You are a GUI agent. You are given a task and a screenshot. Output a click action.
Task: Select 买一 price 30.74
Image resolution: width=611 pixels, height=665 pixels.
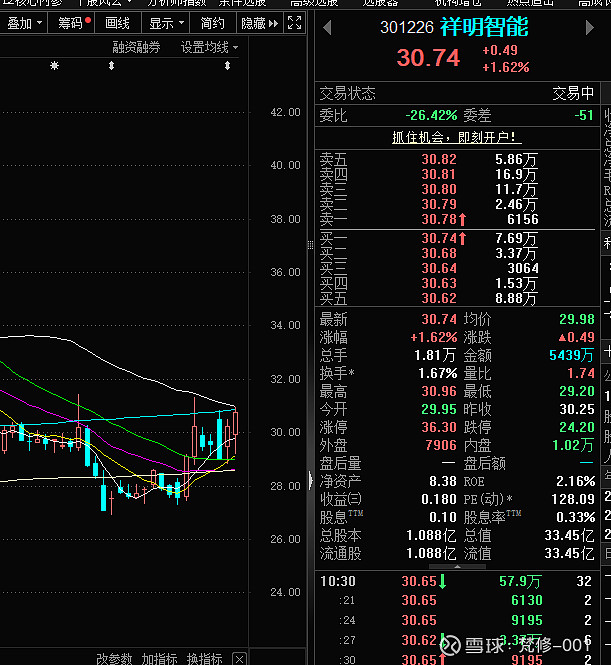pyautogui.click(x=439, y=238)
